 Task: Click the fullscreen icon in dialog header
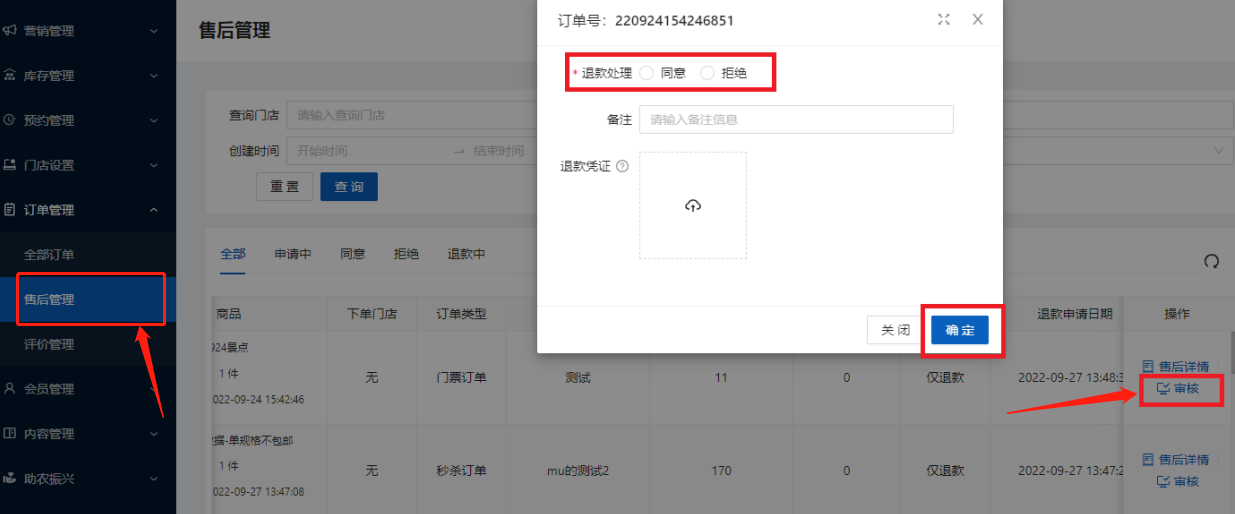tap(943, 20)
